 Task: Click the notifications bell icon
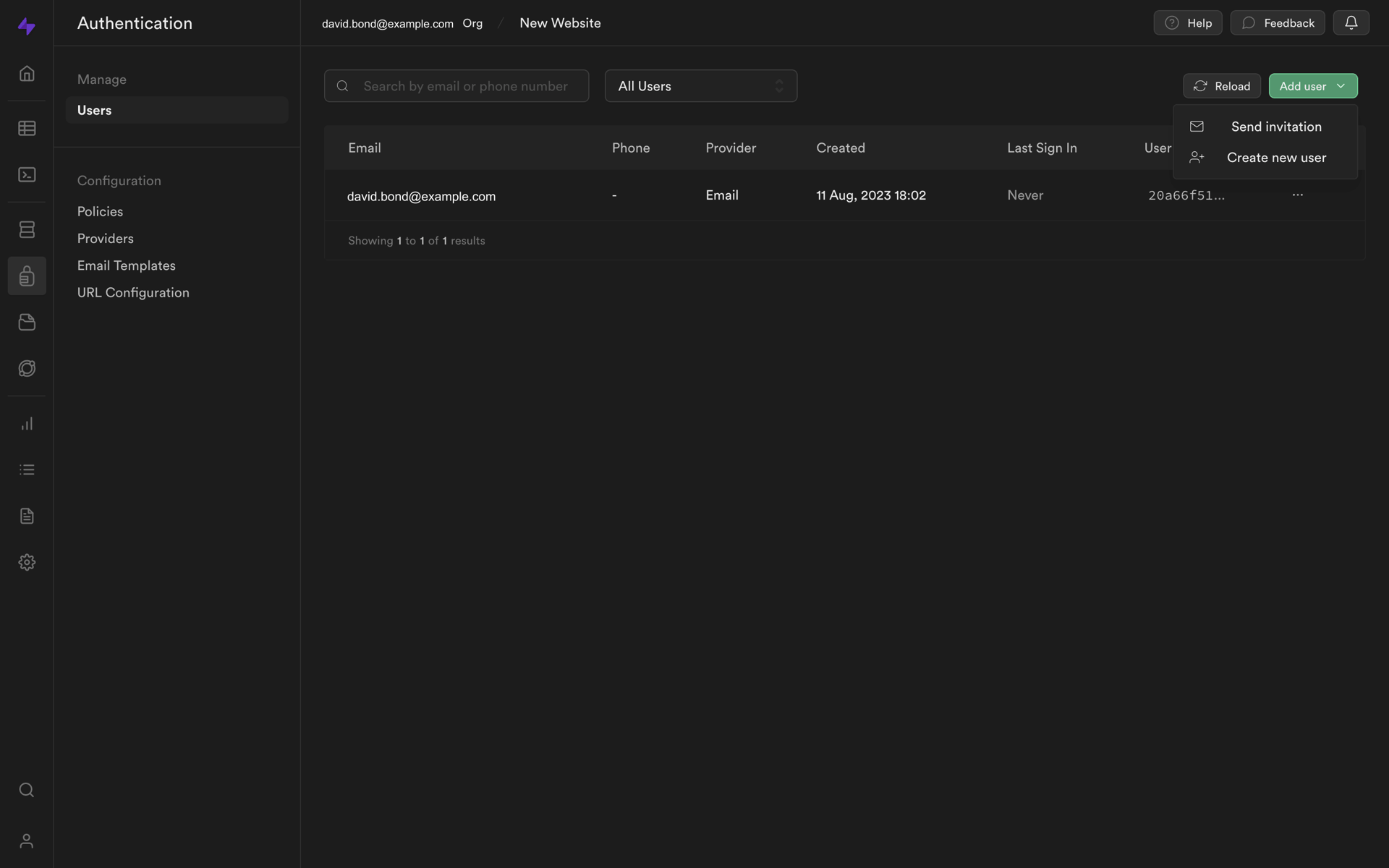point(1351,23)
